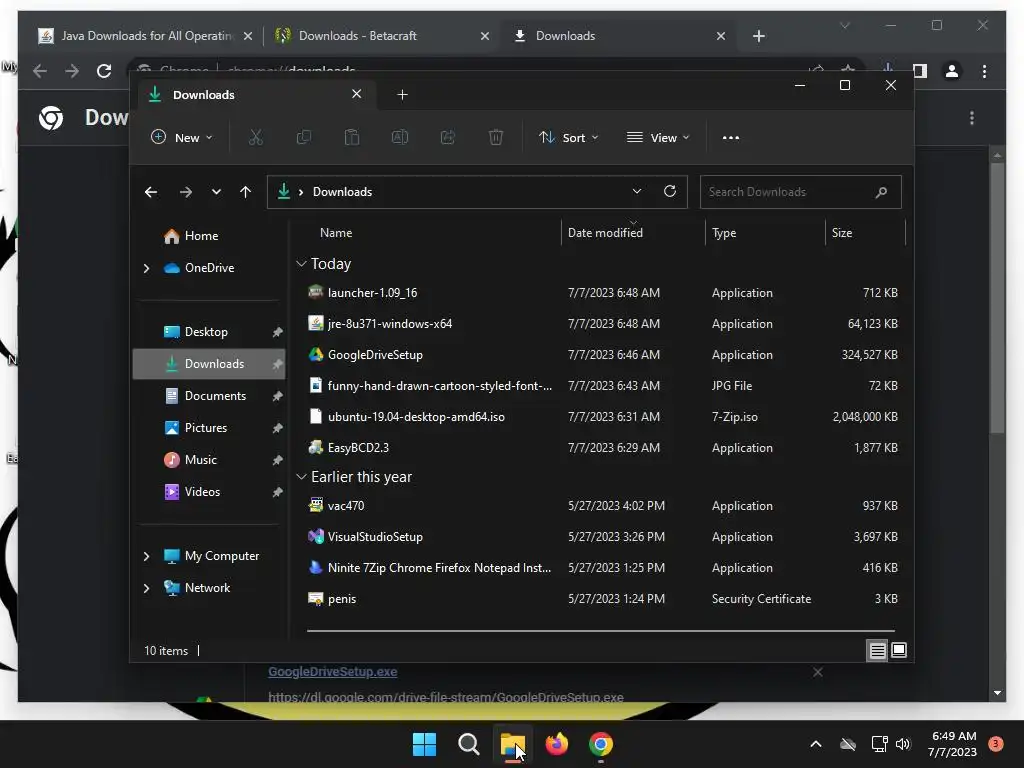The width and height of the screenshot is (1024, 768).
Task: Click the Rename icon in Explorer toolbar
Action: coord(400,137)
